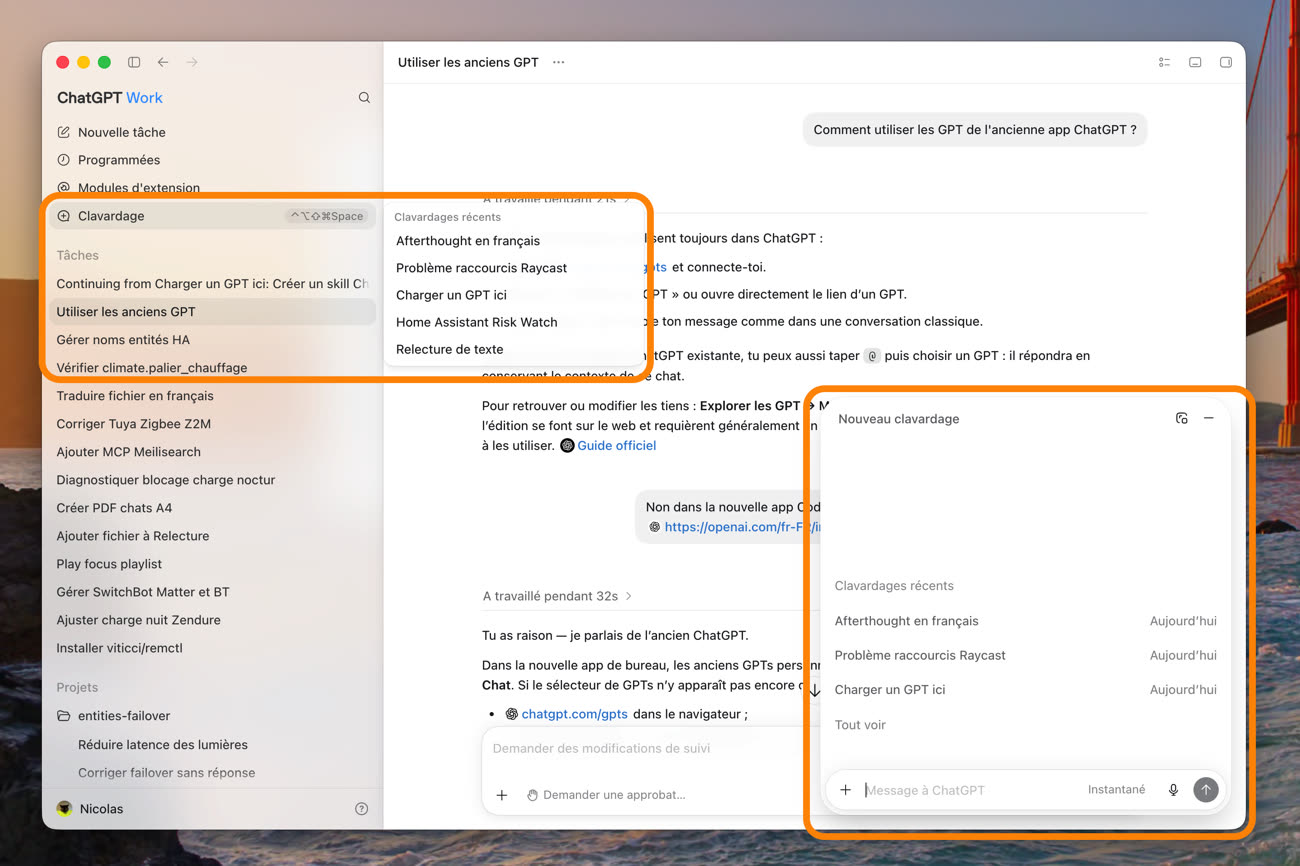Open the 'Demander une approbat...' selector

(606, 795)
